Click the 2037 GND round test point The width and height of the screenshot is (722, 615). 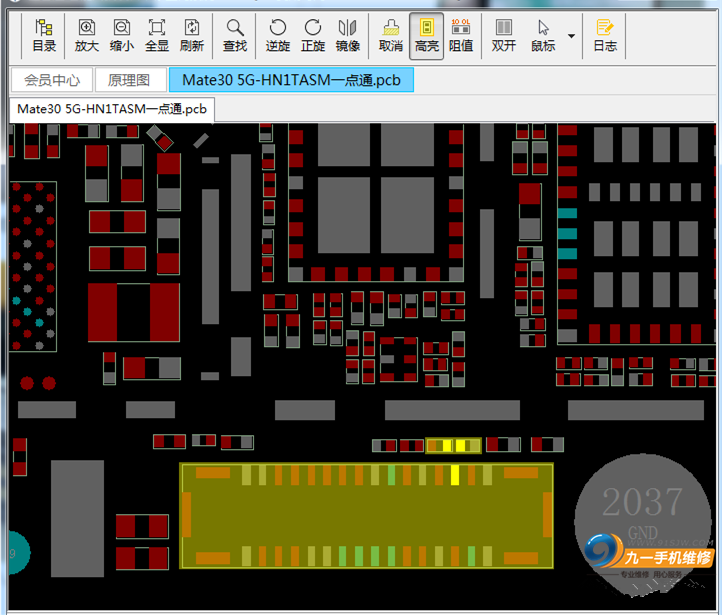[x=643, y=522]
